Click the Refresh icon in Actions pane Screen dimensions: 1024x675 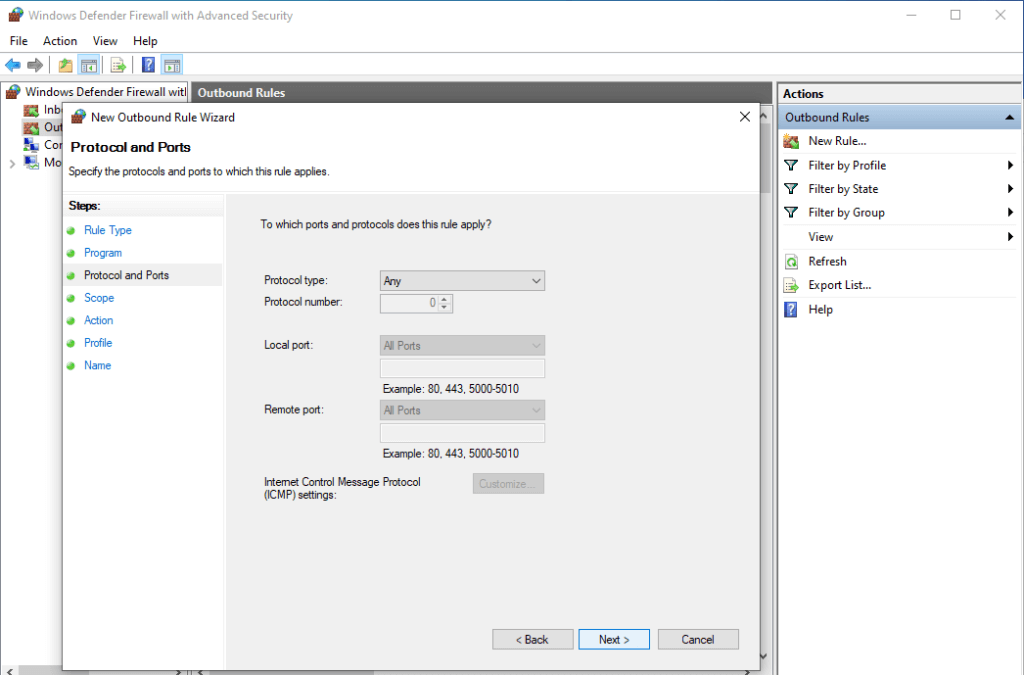coord(792,262)
